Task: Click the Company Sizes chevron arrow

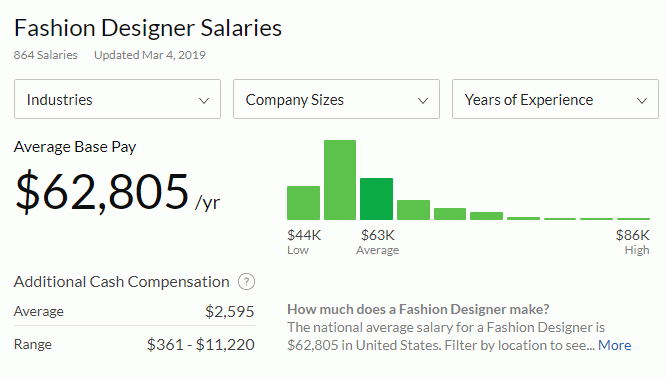Action: coord(423,101)
